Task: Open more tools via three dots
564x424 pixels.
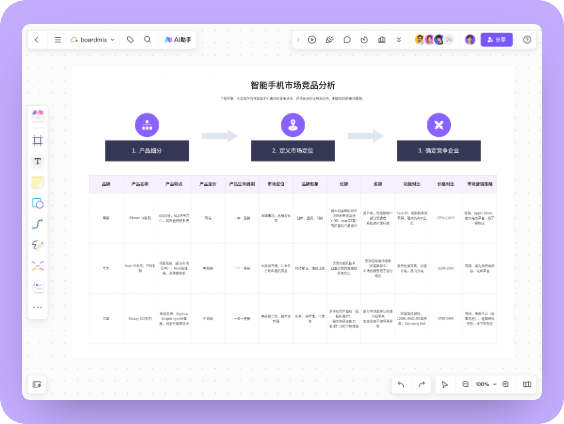Action: click(x=38, y=307)
